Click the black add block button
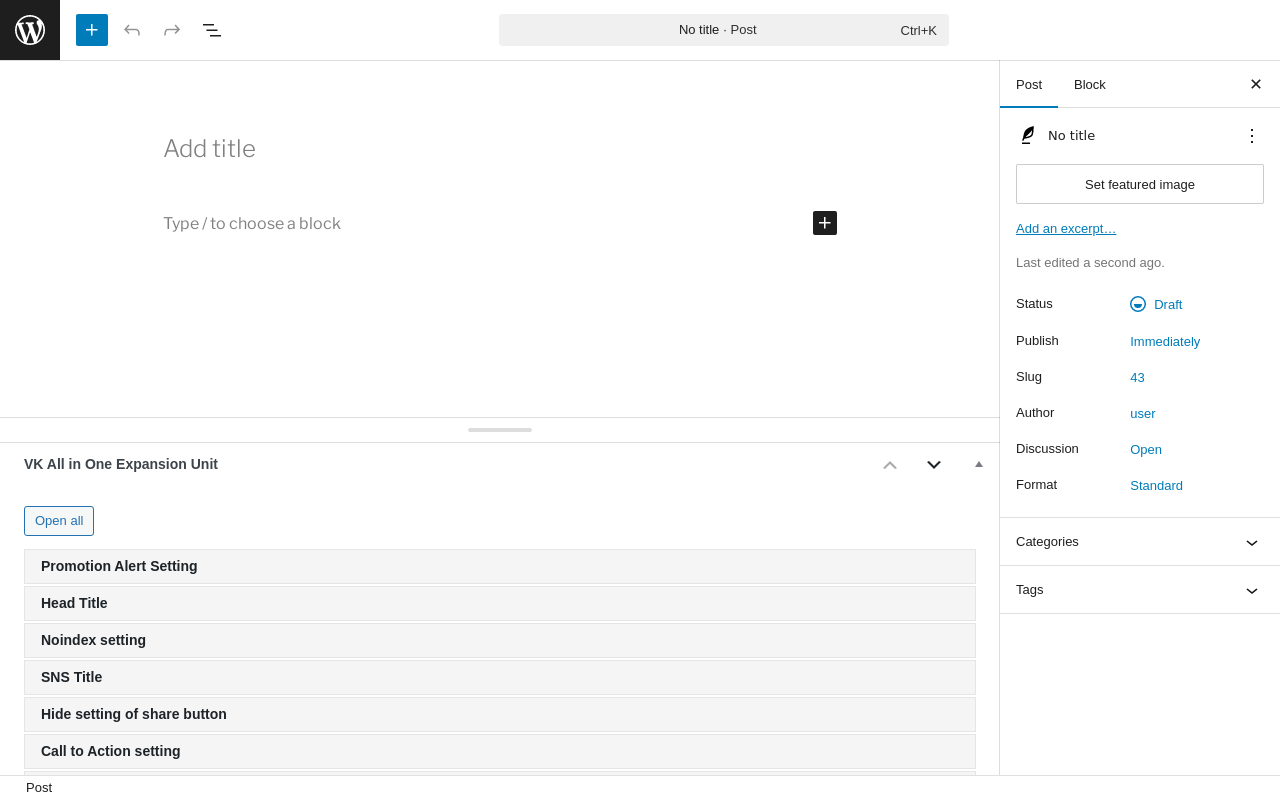This screenshot has height=800, width=1280. (825, 223)
